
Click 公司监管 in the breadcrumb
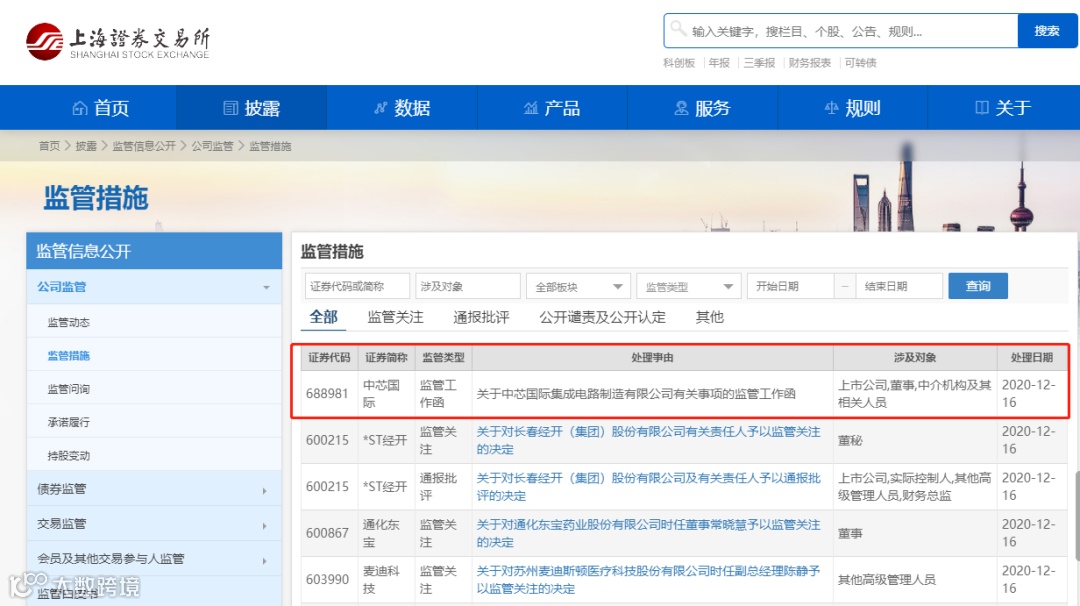pos(212,146)
